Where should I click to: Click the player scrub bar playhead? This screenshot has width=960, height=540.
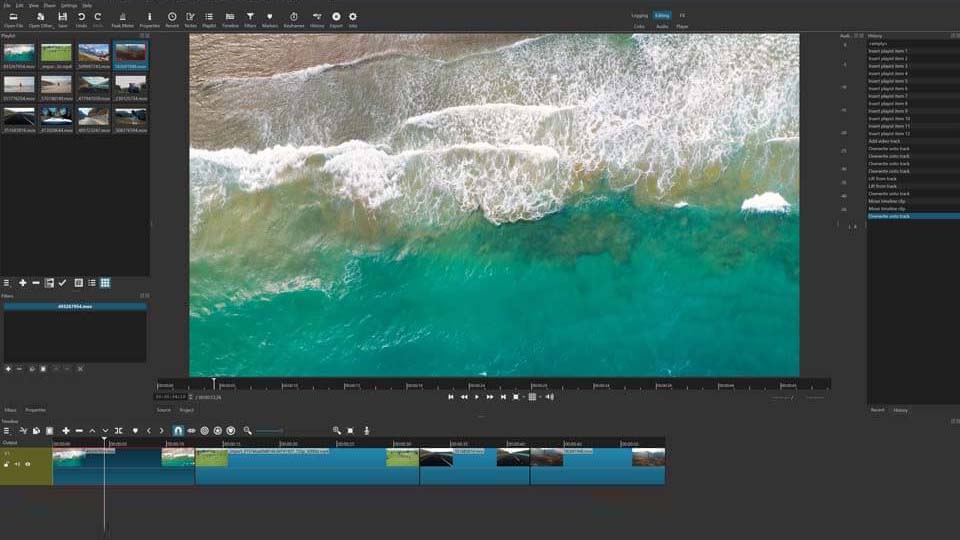coord(214,383)
